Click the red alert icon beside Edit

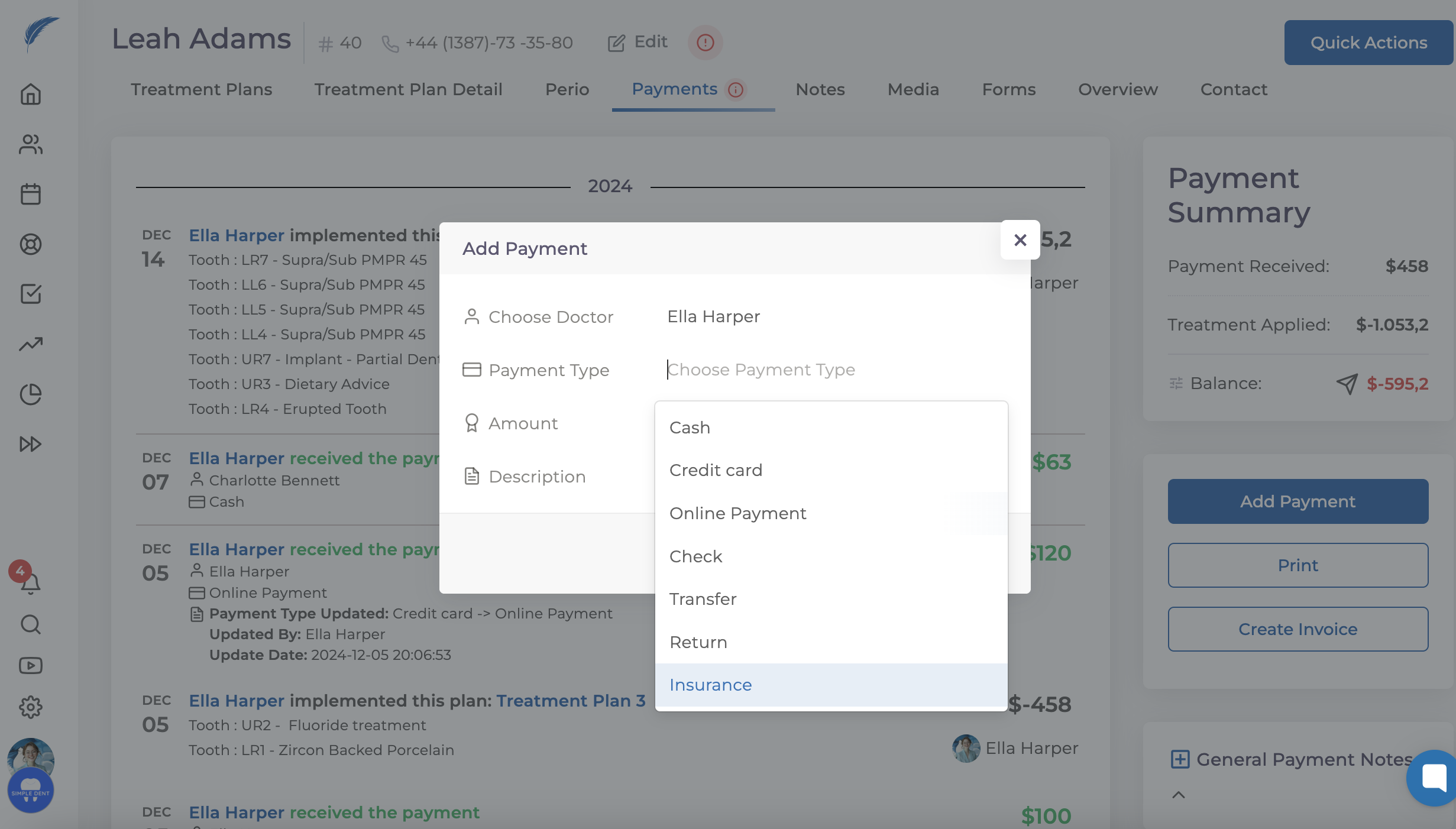pos(705,43)
